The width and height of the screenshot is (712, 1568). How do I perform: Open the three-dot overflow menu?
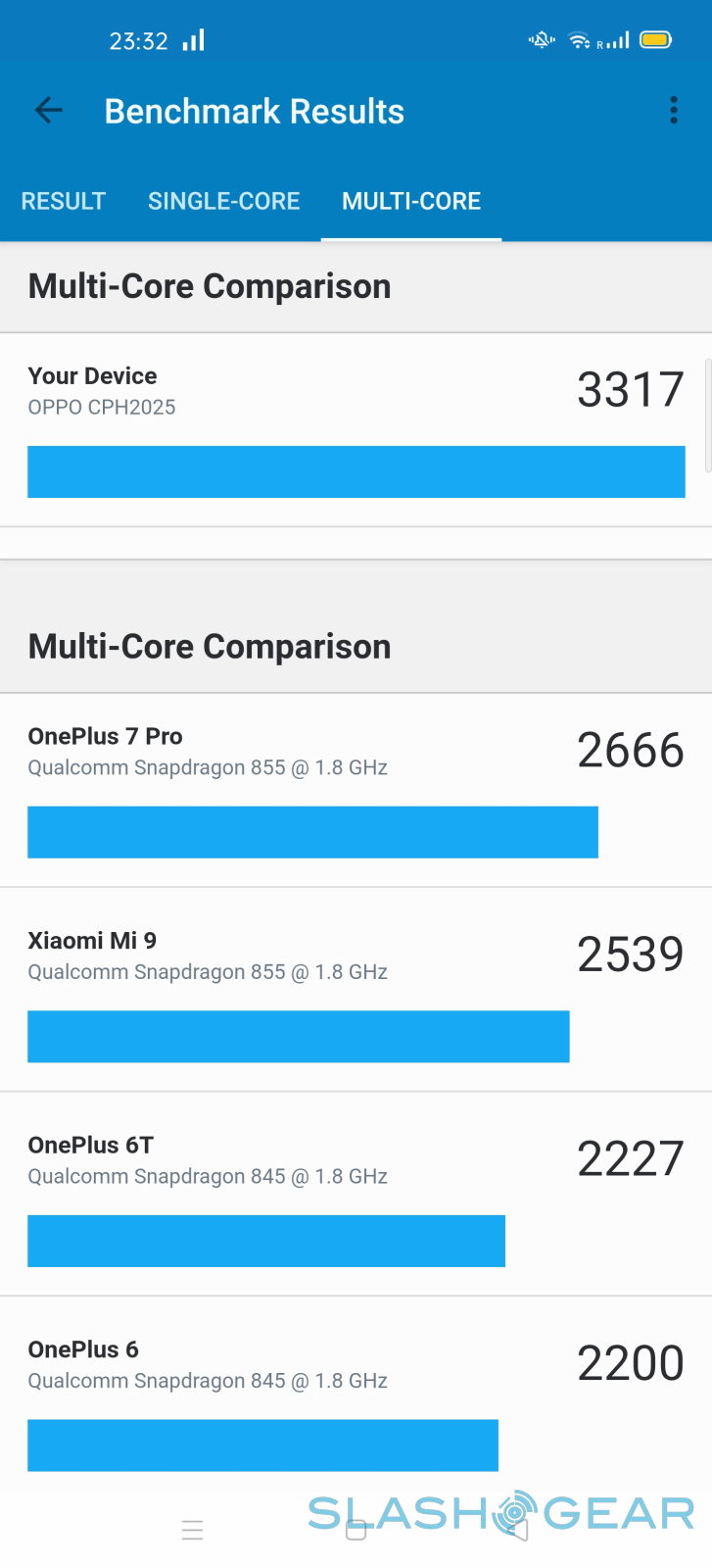tap(674, 111)
